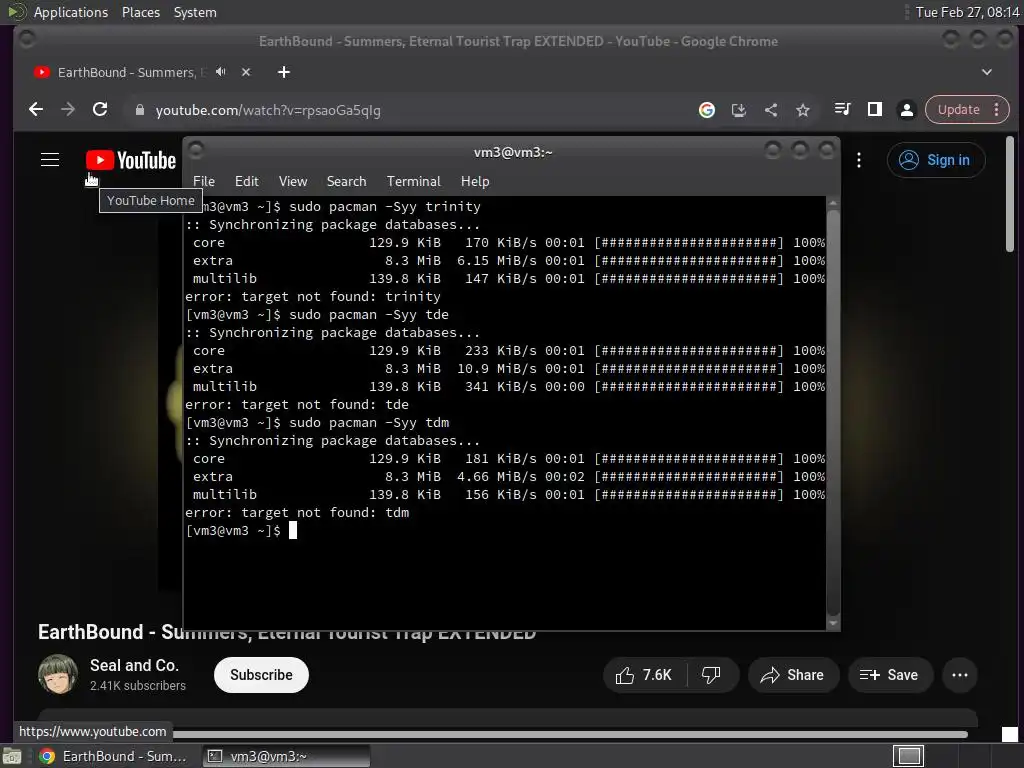Toggle Chrome side panel
This screenshot has width=1024, height=768.
pos(874,109)
